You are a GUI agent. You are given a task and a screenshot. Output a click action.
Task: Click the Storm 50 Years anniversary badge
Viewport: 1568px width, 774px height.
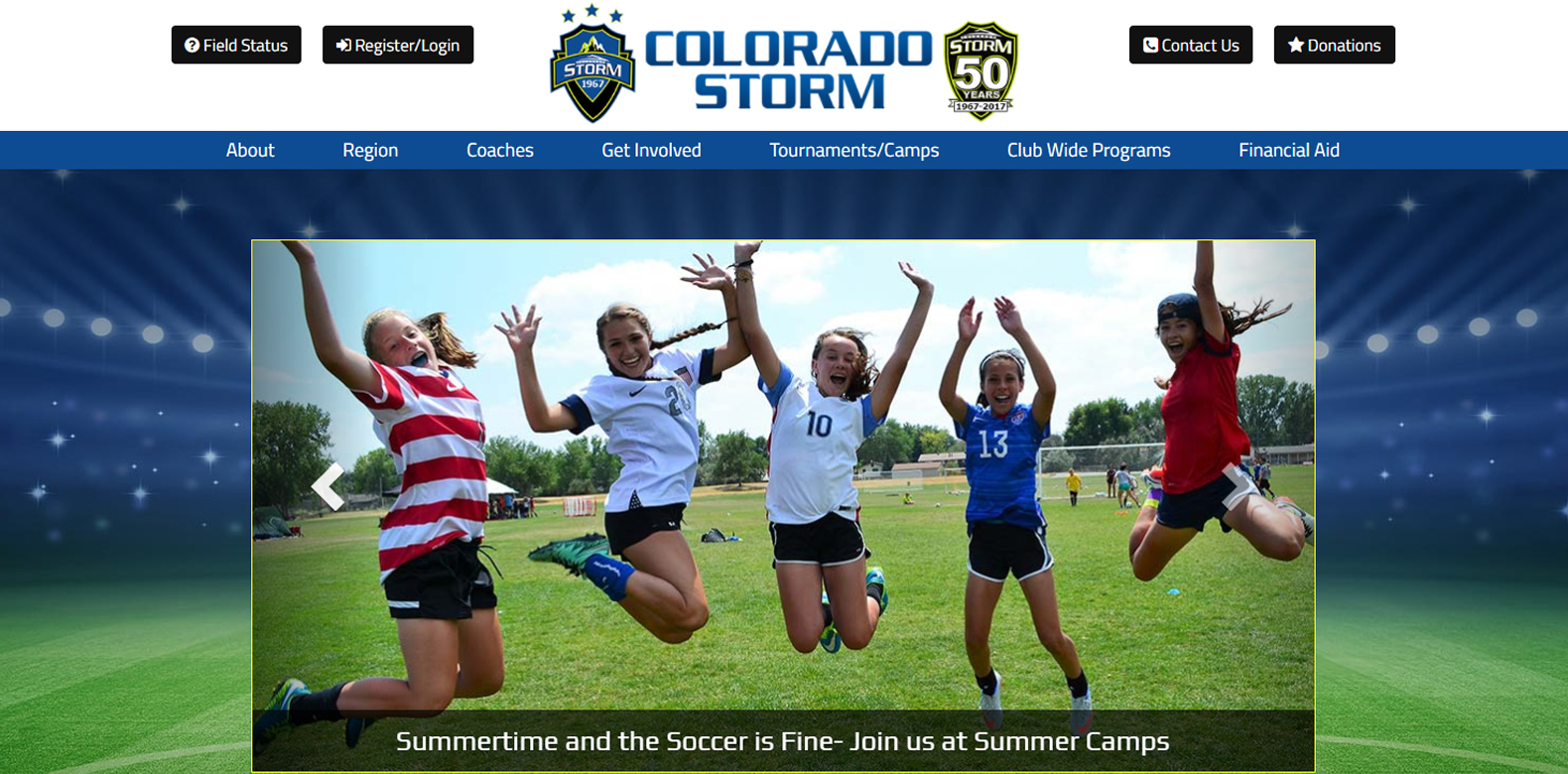click(980, 70)
